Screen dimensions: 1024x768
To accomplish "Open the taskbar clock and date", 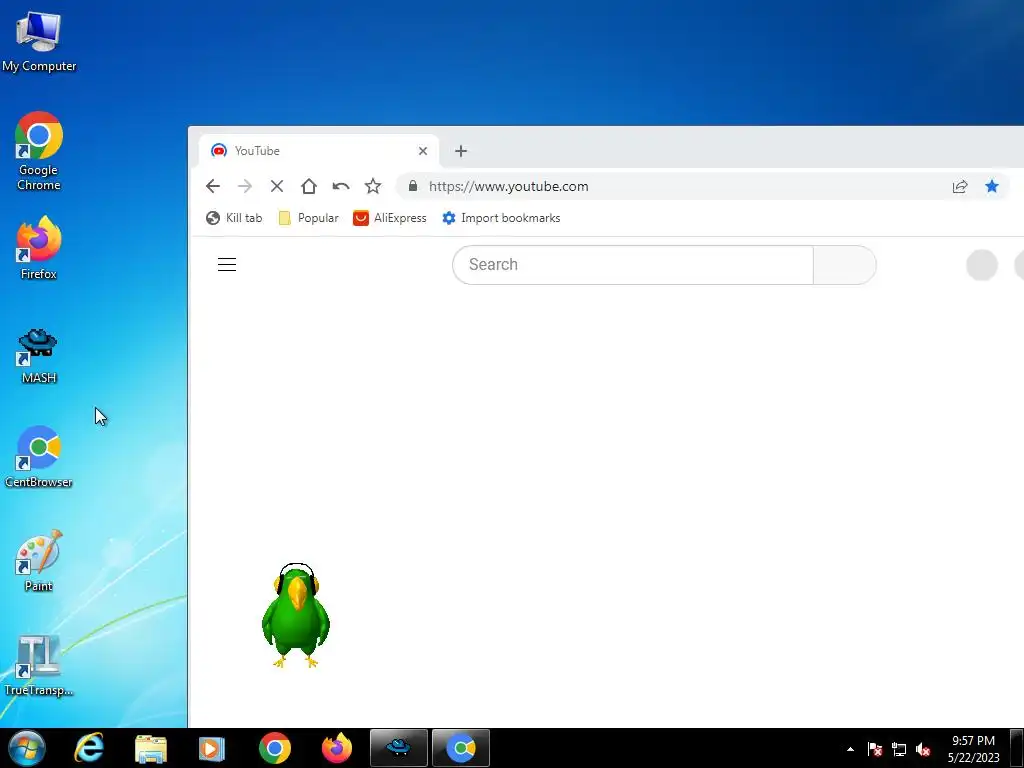I will 973,749.
